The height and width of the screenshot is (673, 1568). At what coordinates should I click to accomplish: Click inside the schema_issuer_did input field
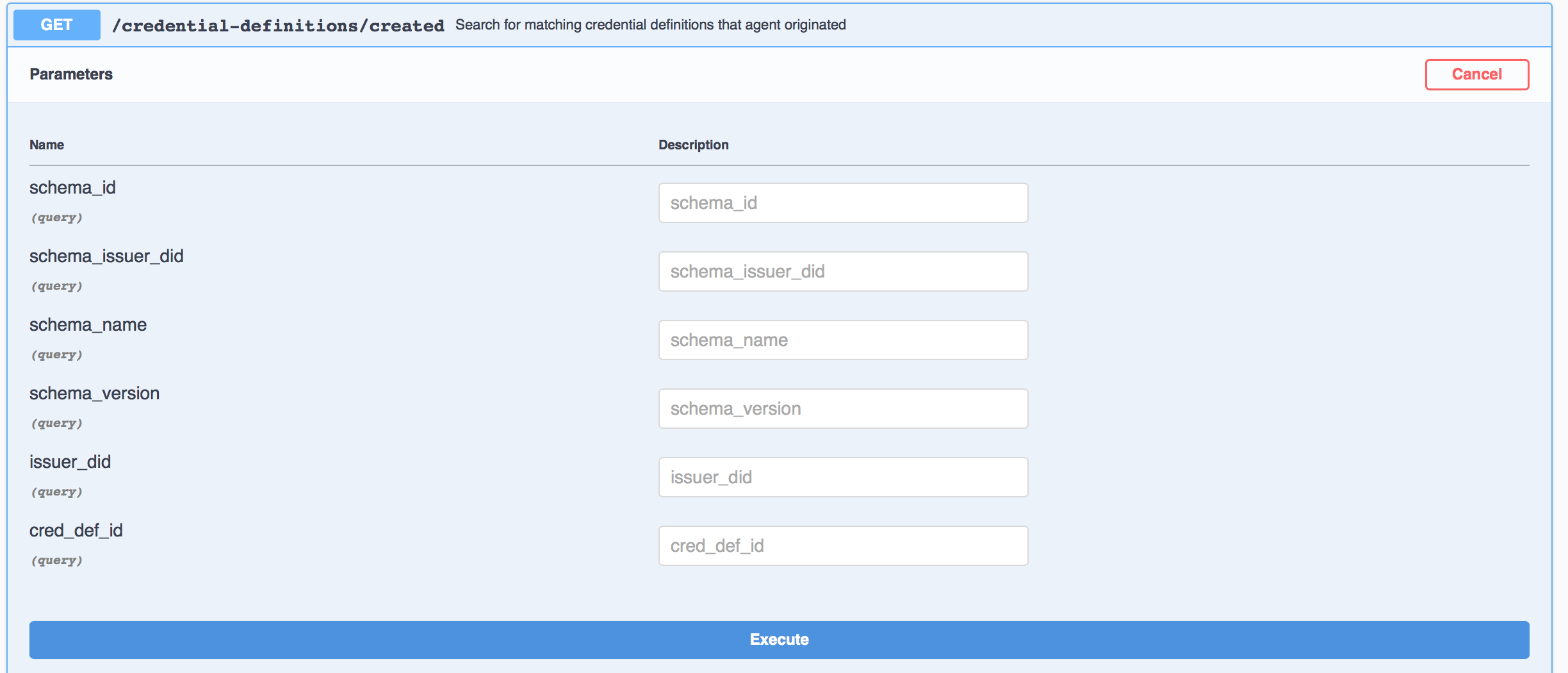(842, 271)
